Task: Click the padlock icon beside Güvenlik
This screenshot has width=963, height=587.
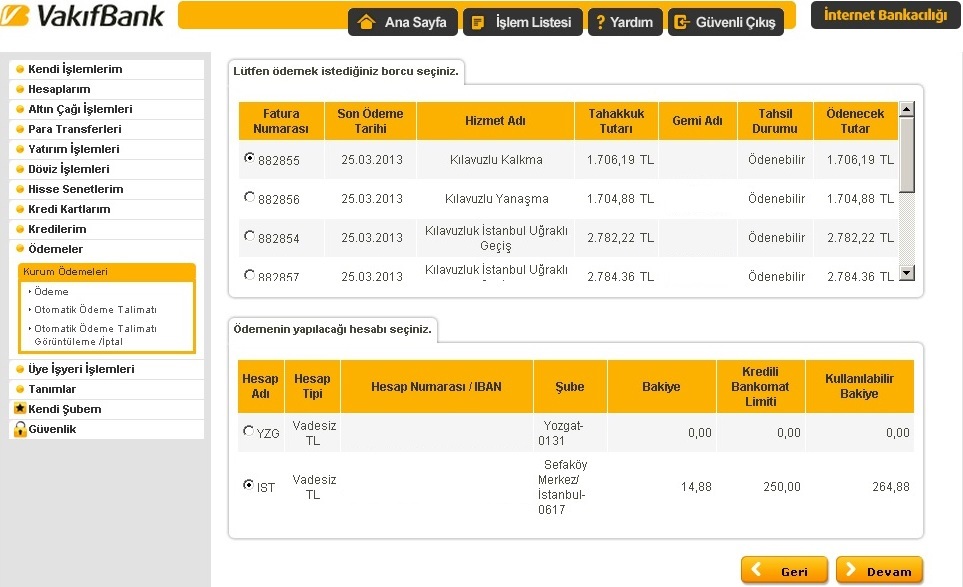Action: click(18, 429)
